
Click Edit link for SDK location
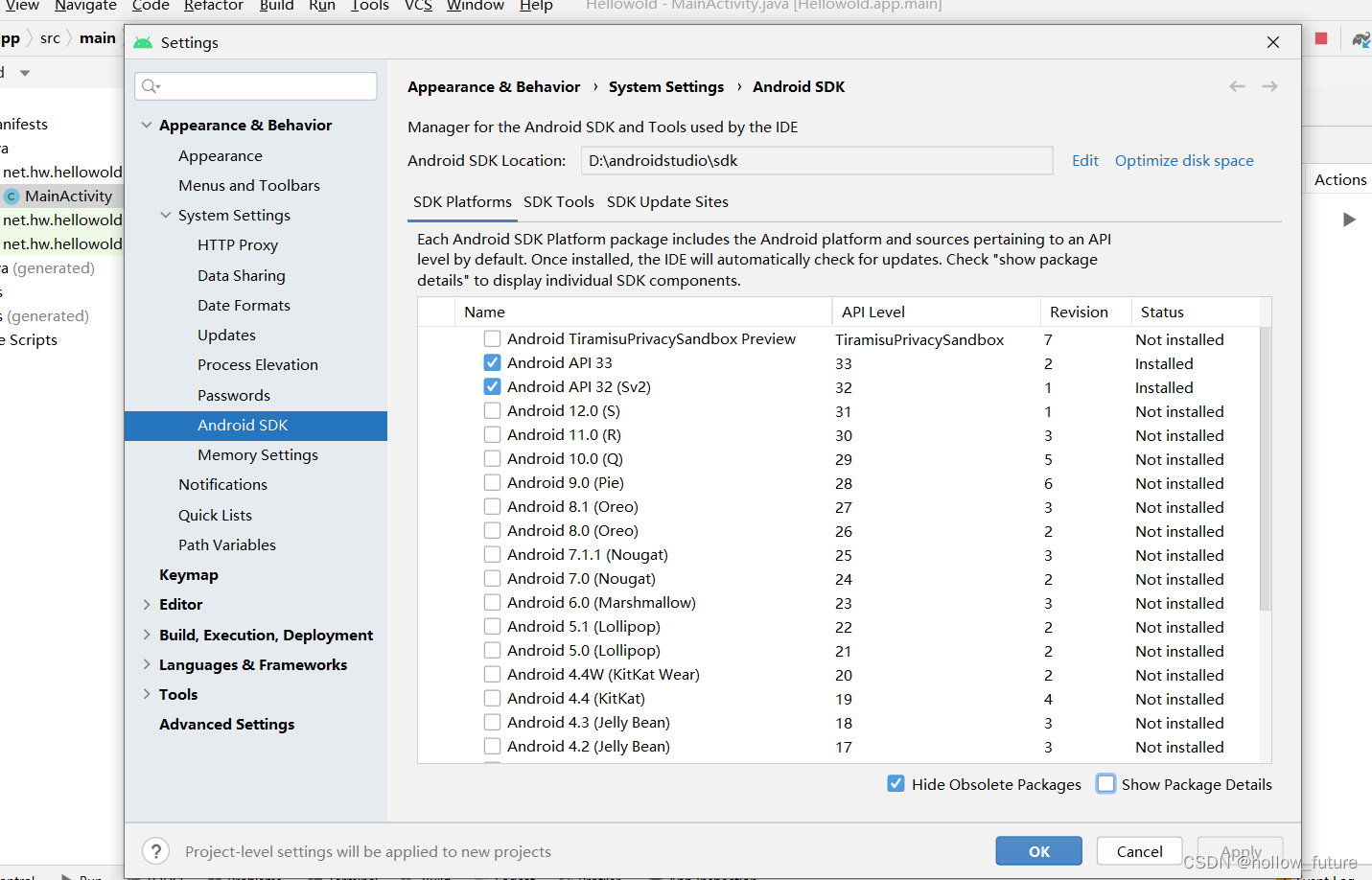pos(1085,161)
